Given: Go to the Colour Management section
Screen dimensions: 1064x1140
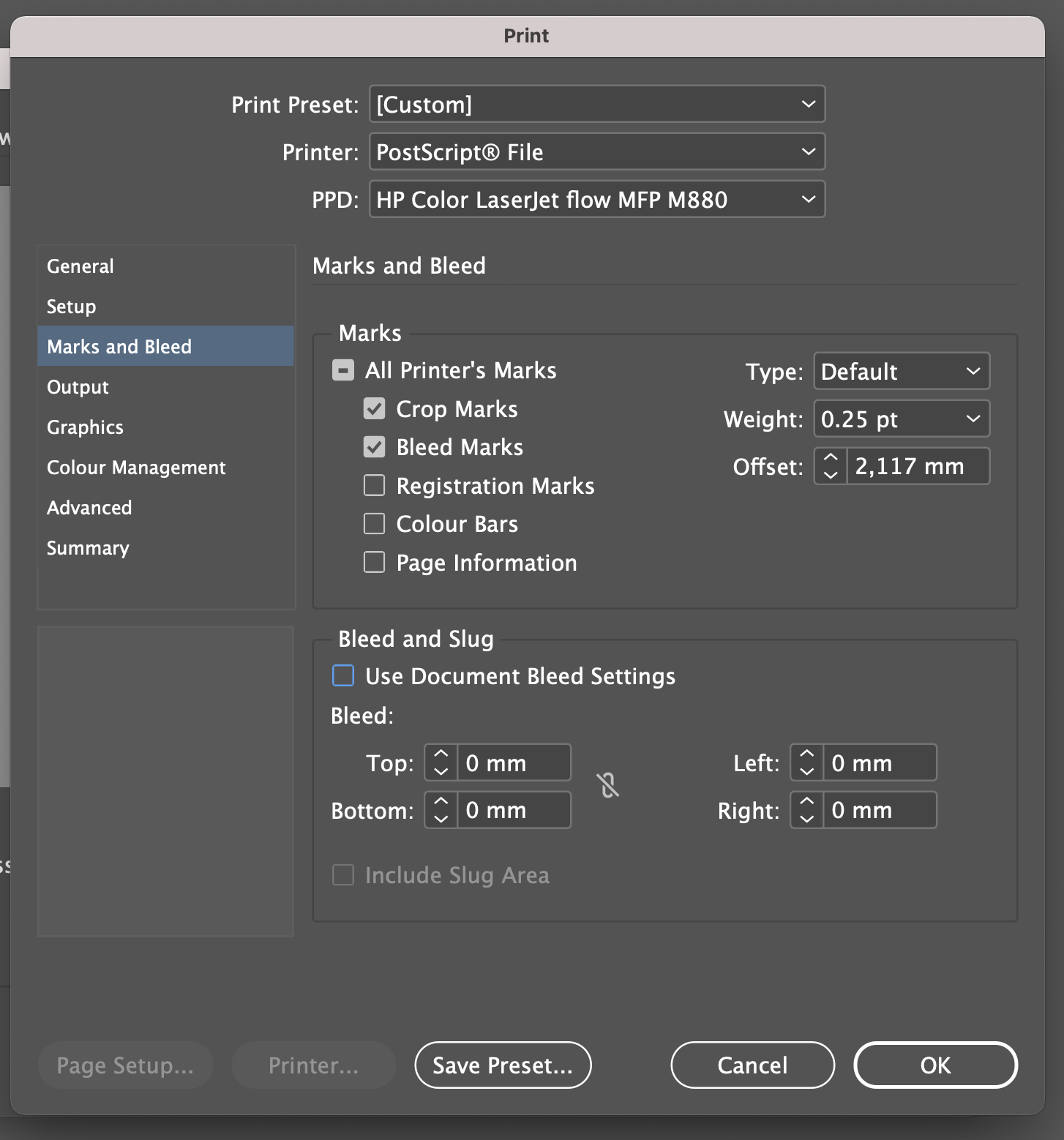Looking at the screenshot, I should click(136, 468).
